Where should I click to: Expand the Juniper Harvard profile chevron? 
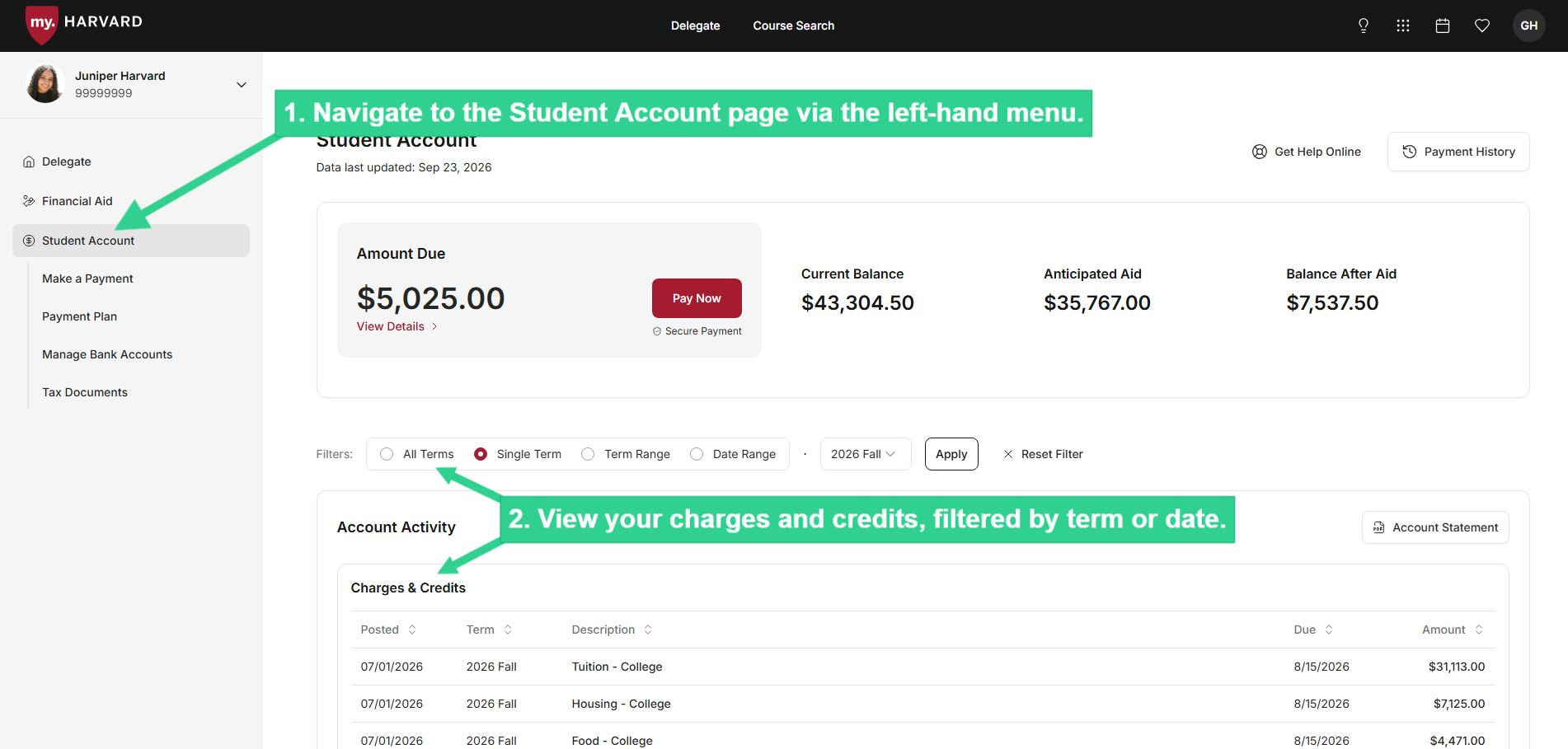(x=242, y=85)
